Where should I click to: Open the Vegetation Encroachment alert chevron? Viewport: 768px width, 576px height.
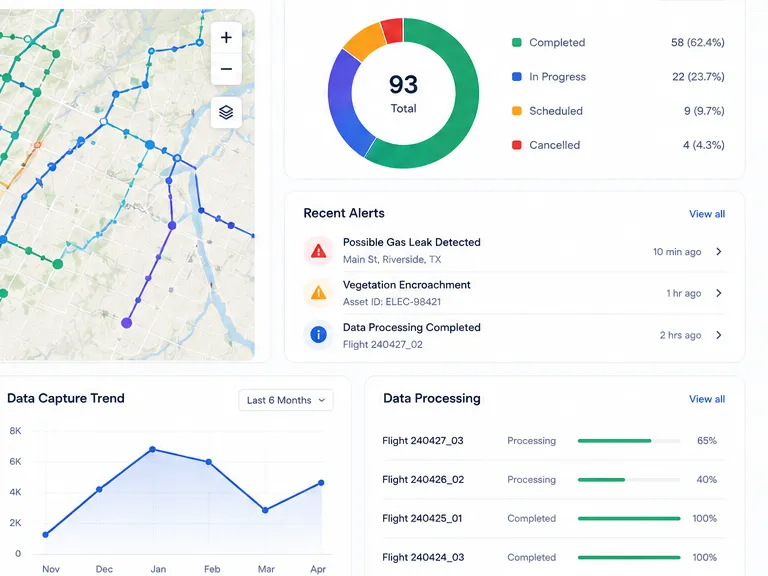click(719, 293)
